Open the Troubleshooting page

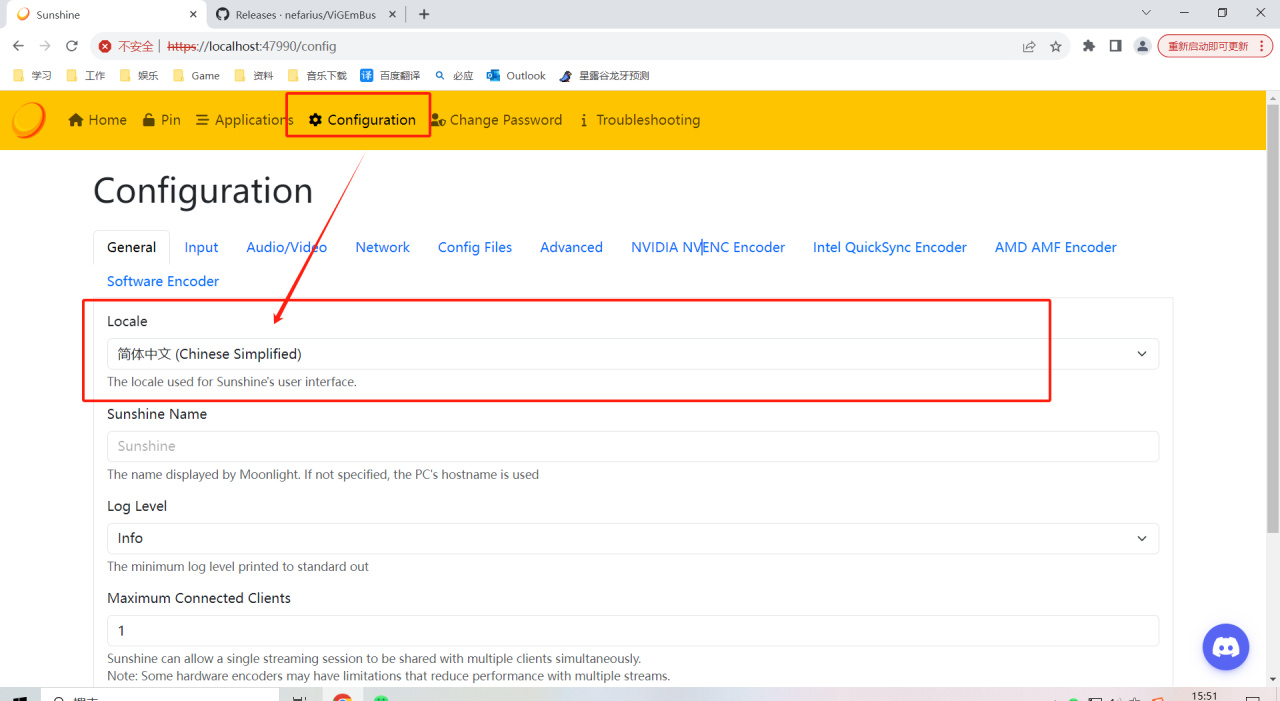[x=639, y=120]
